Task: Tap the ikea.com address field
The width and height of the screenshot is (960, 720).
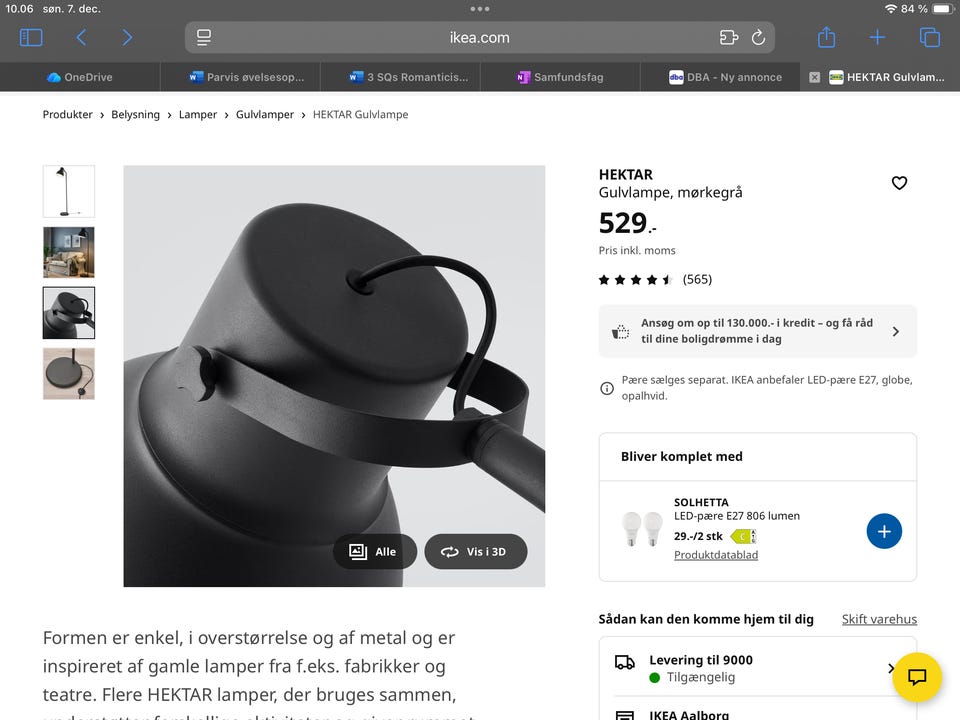Action: click(x=479, y=37)
